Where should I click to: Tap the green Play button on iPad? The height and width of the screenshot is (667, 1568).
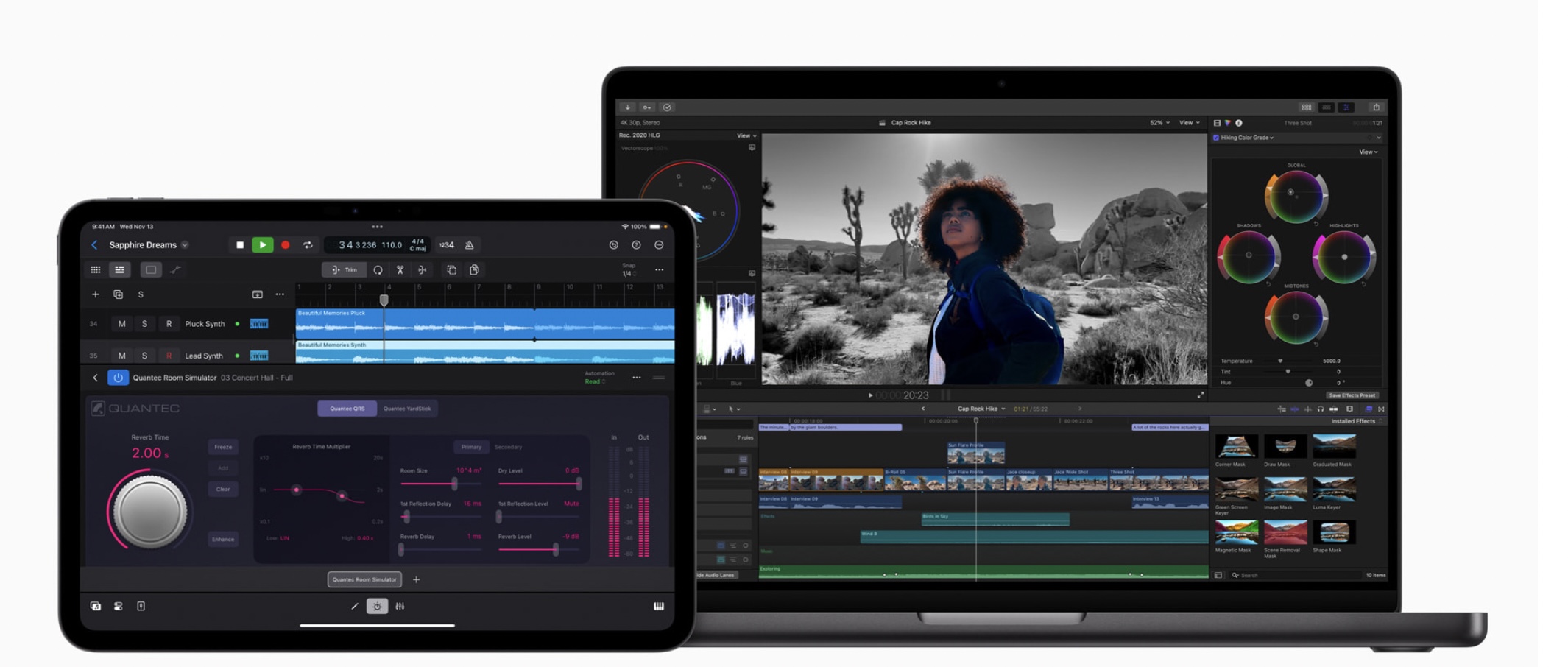click(x=262, y=245)
